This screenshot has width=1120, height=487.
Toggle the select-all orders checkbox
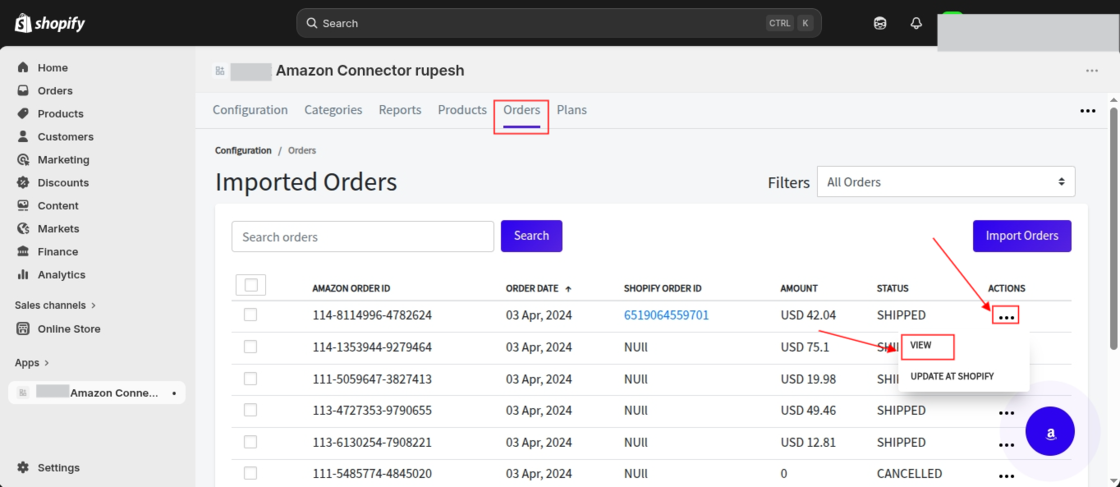point(251,286)
